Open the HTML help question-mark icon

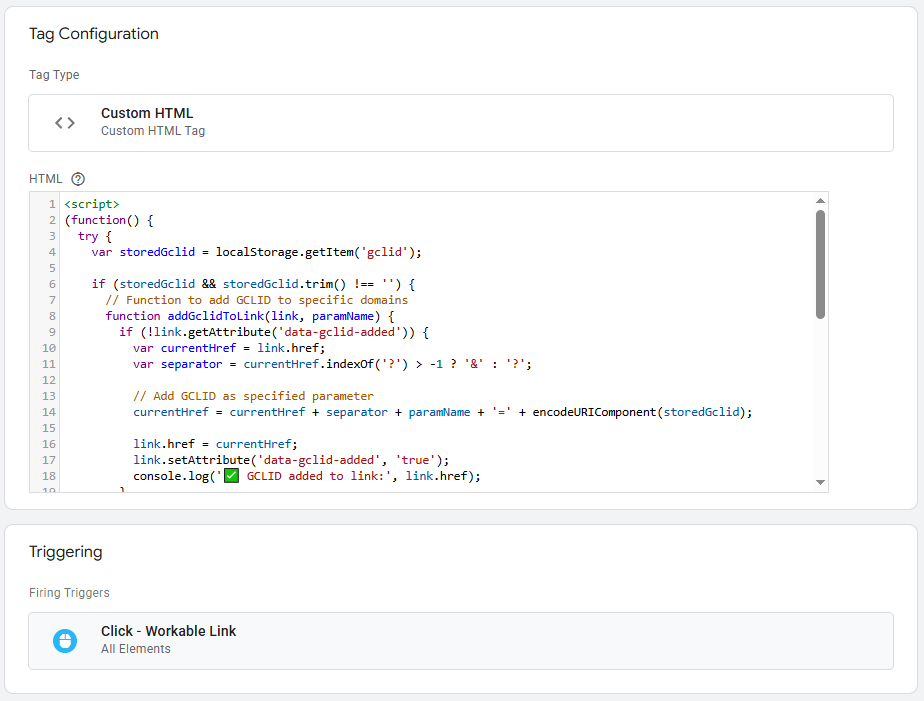click(77, 178)
